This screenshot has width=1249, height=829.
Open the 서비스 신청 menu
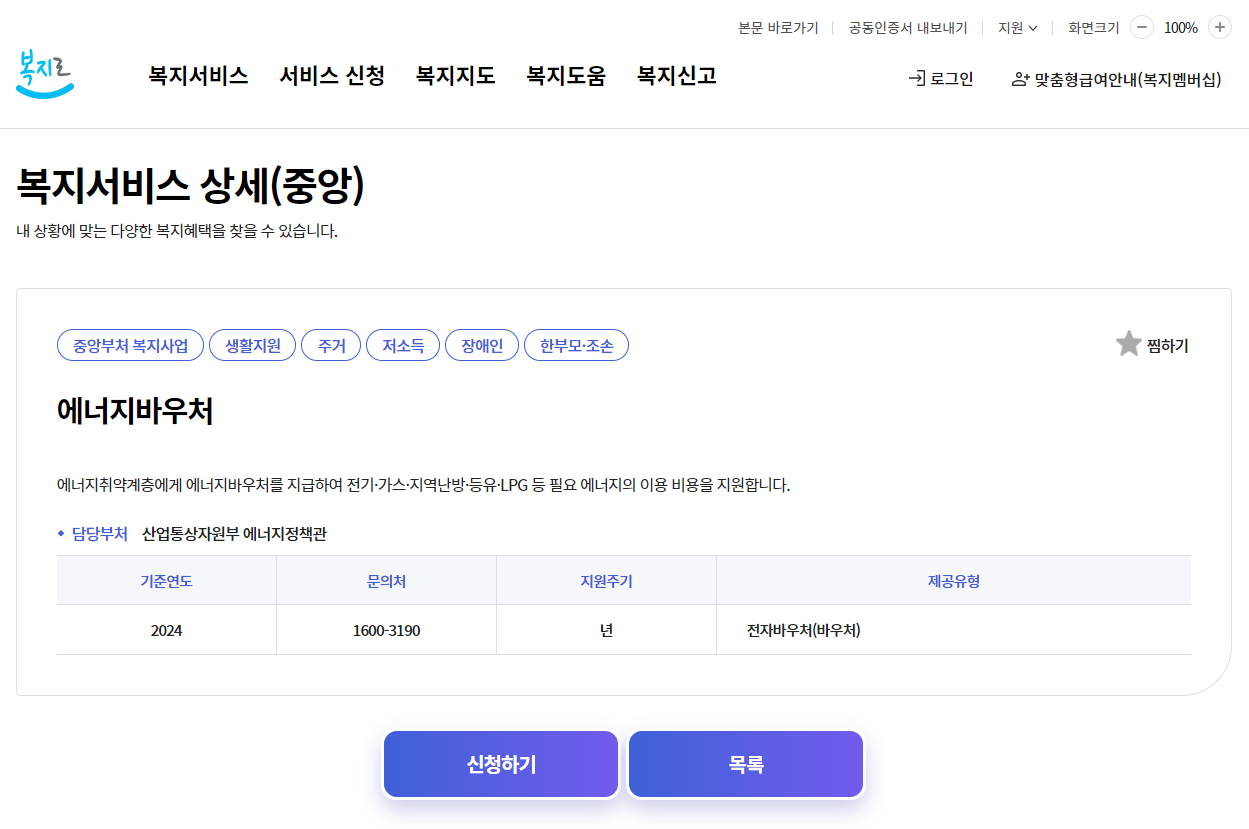[332, 76]
